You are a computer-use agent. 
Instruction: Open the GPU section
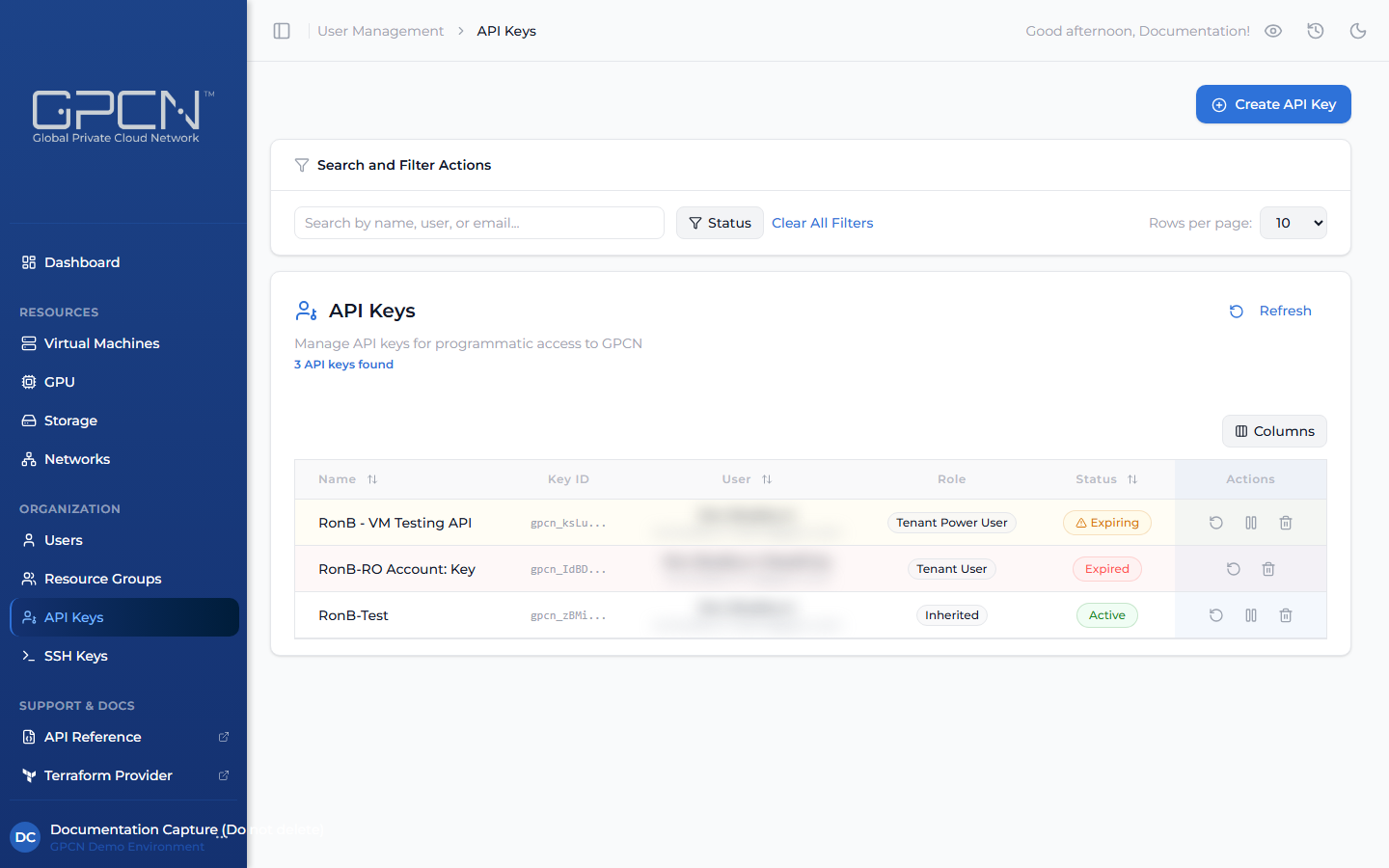click(123, 382)
